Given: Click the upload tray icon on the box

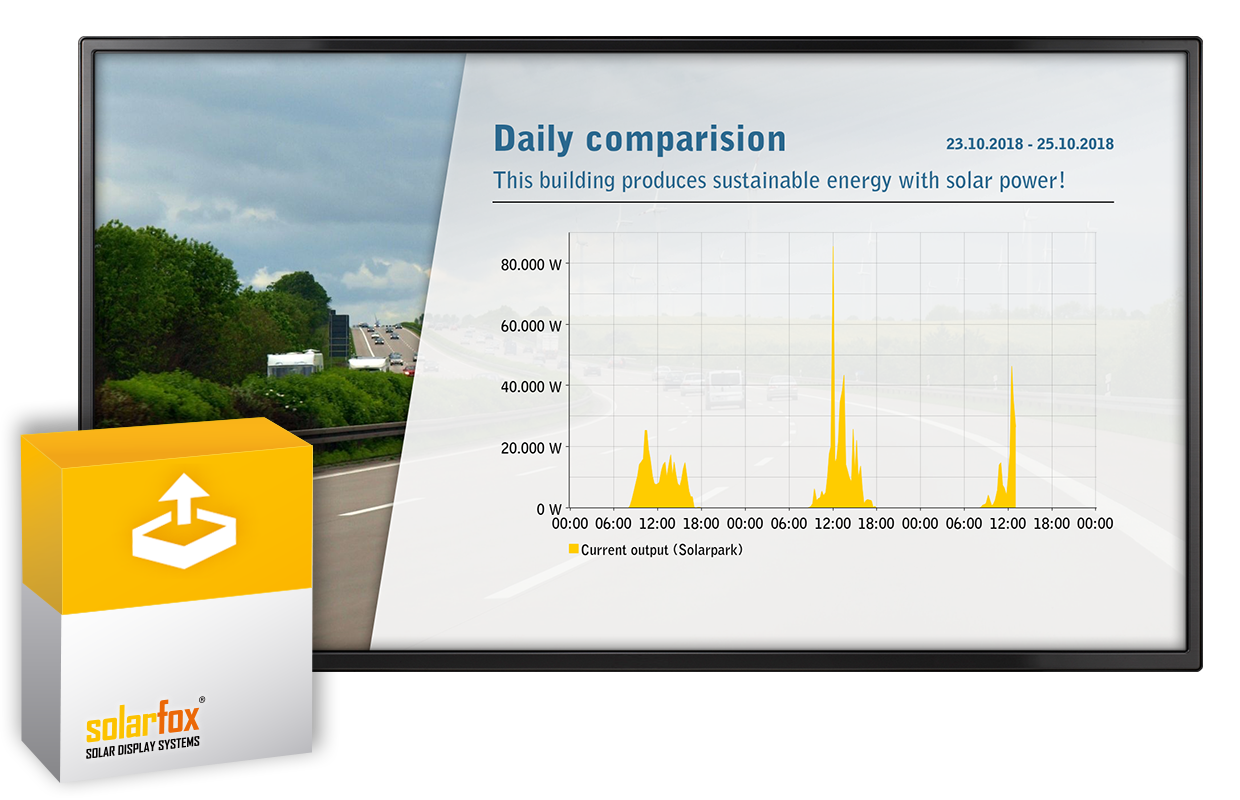Looking at the screenshot, I should click(x=185, y=521).
